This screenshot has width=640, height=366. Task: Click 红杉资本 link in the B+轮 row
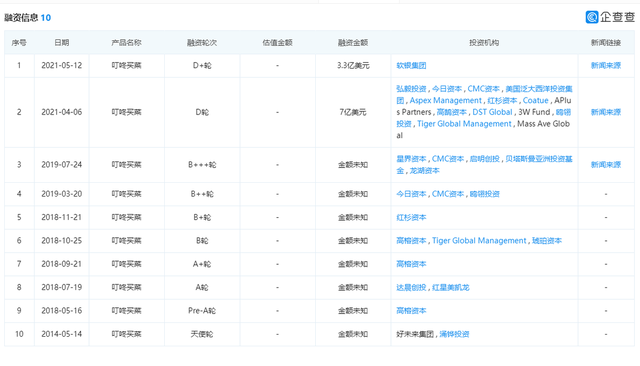411,217
